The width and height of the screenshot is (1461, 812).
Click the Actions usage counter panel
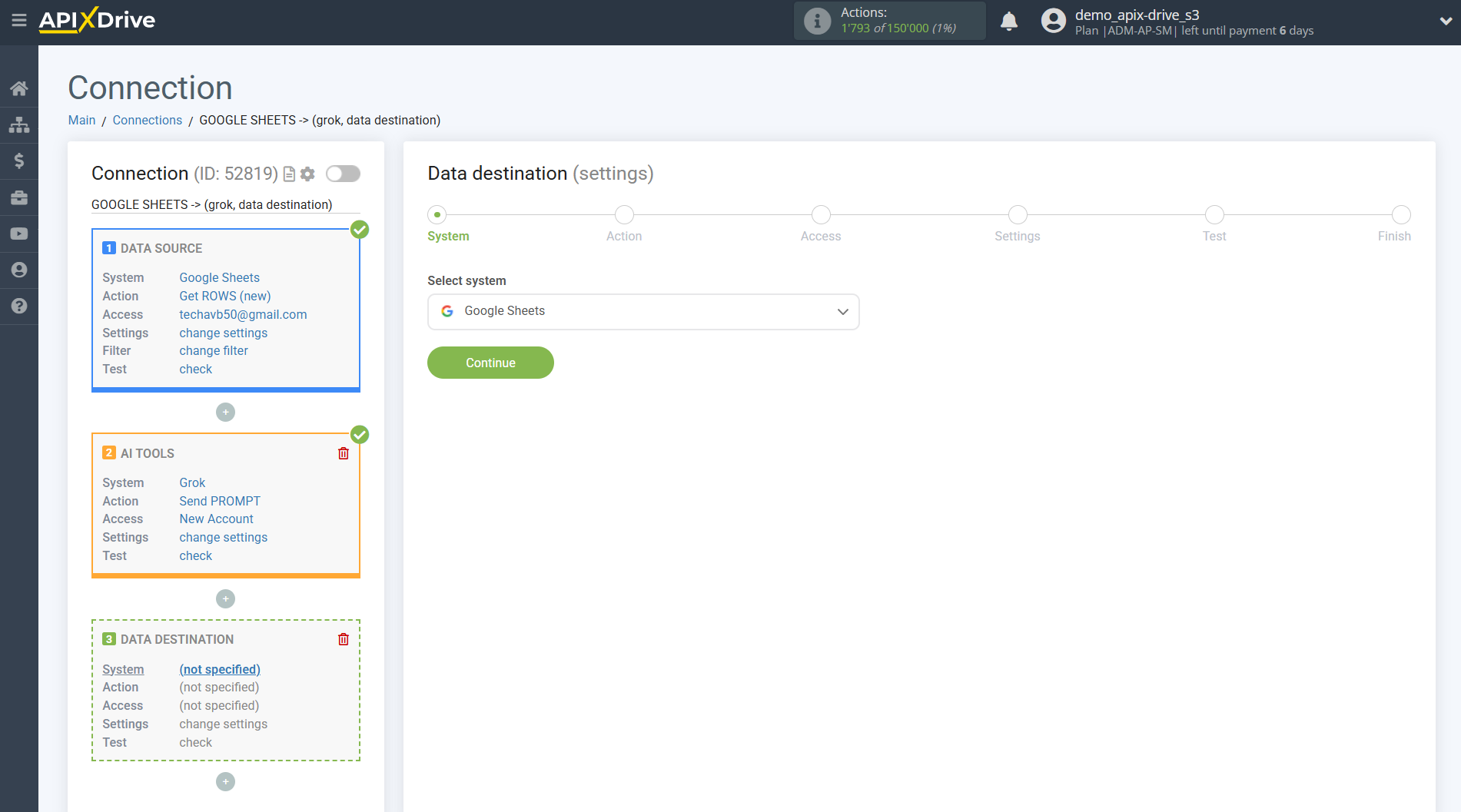click(889, 21)
